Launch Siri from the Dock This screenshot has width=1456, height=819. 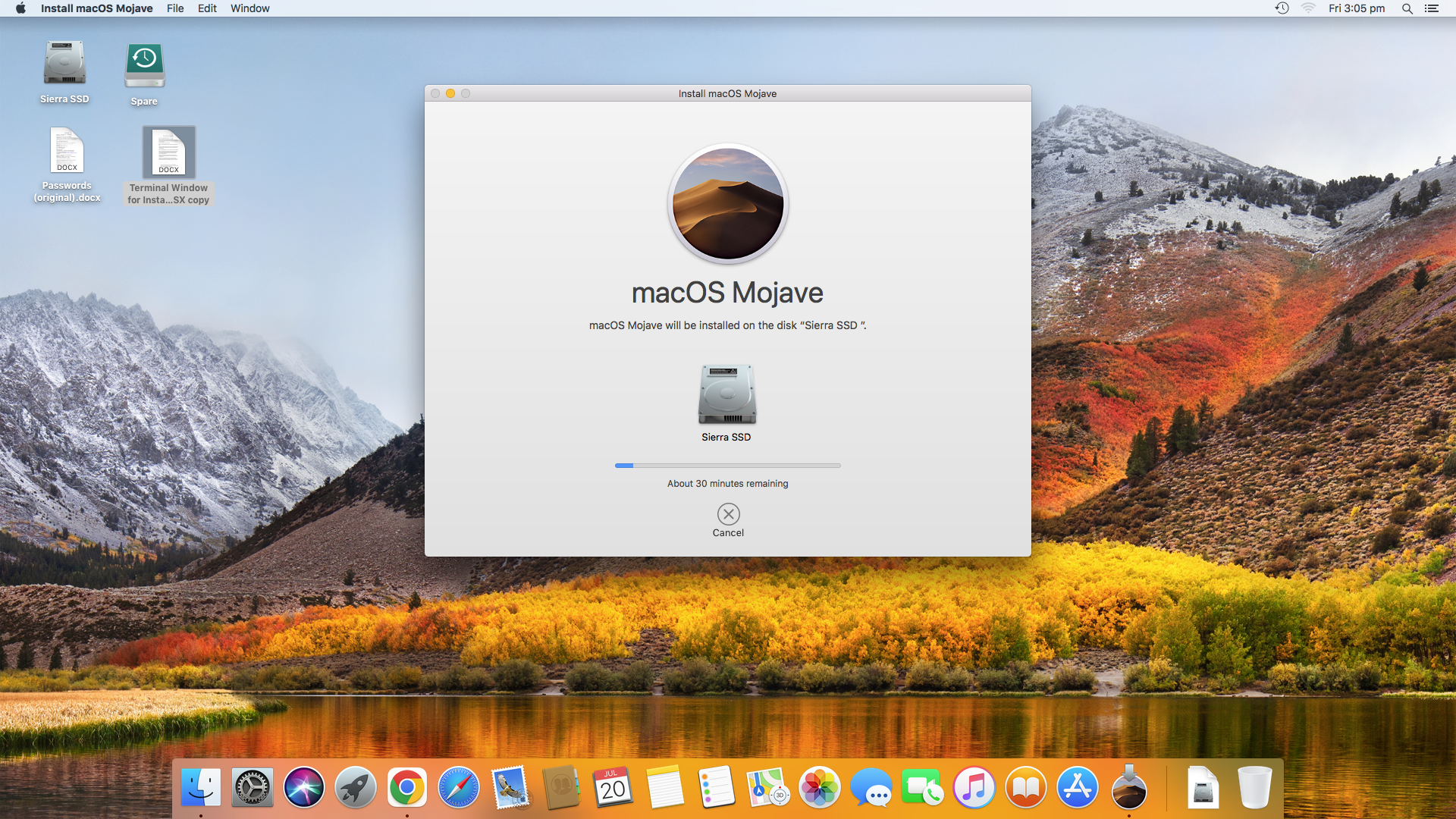(304, 788)
